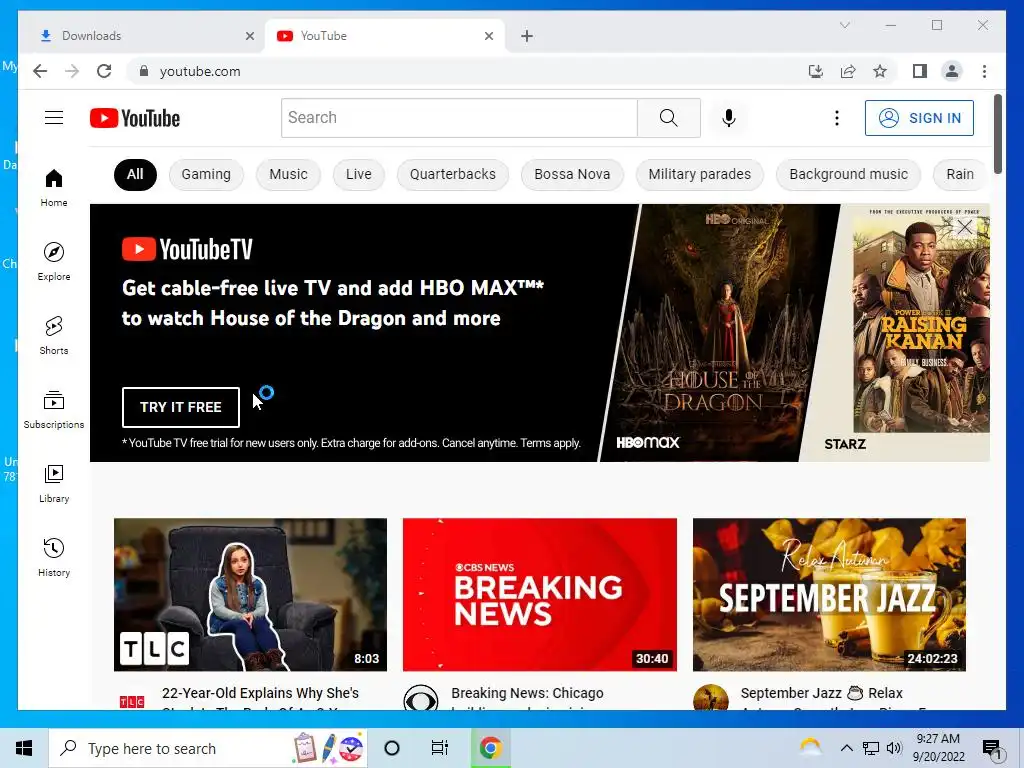Open new browser tab with plus
The height and width of the screenshot is (768, 1024).
click(527, 36)
